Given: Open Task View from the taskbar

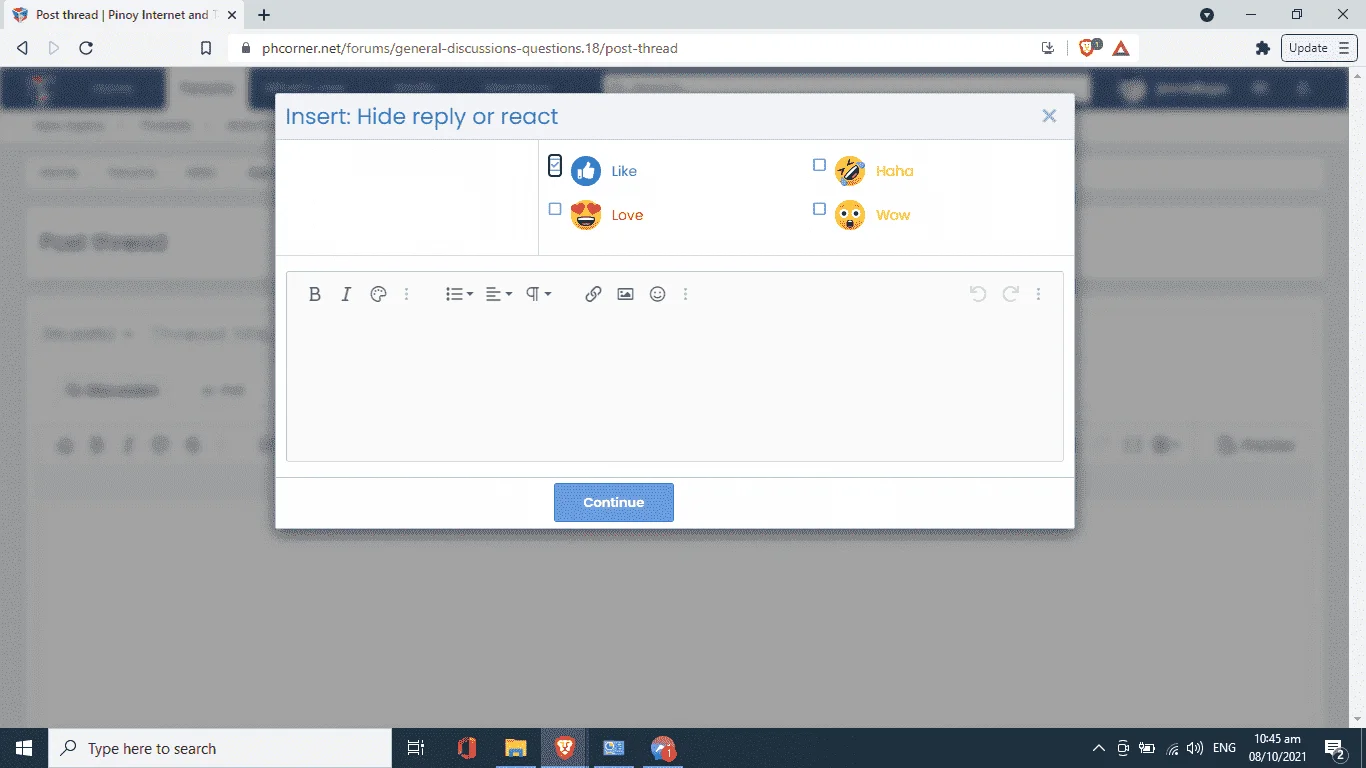Looking at the screenshot, I should tap(417, 748).
